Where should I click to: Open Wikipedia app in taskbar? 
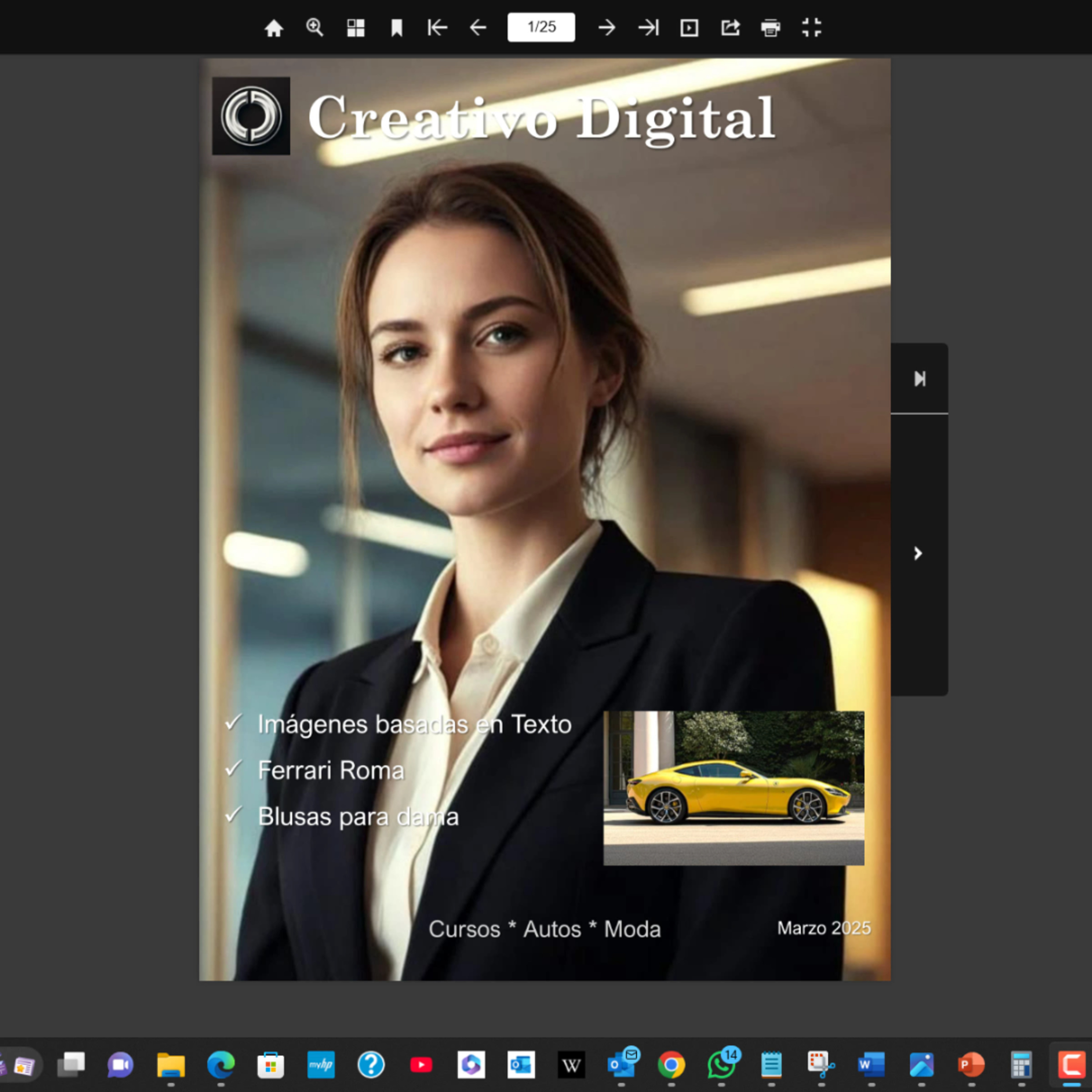click(x=571, y=1065)
